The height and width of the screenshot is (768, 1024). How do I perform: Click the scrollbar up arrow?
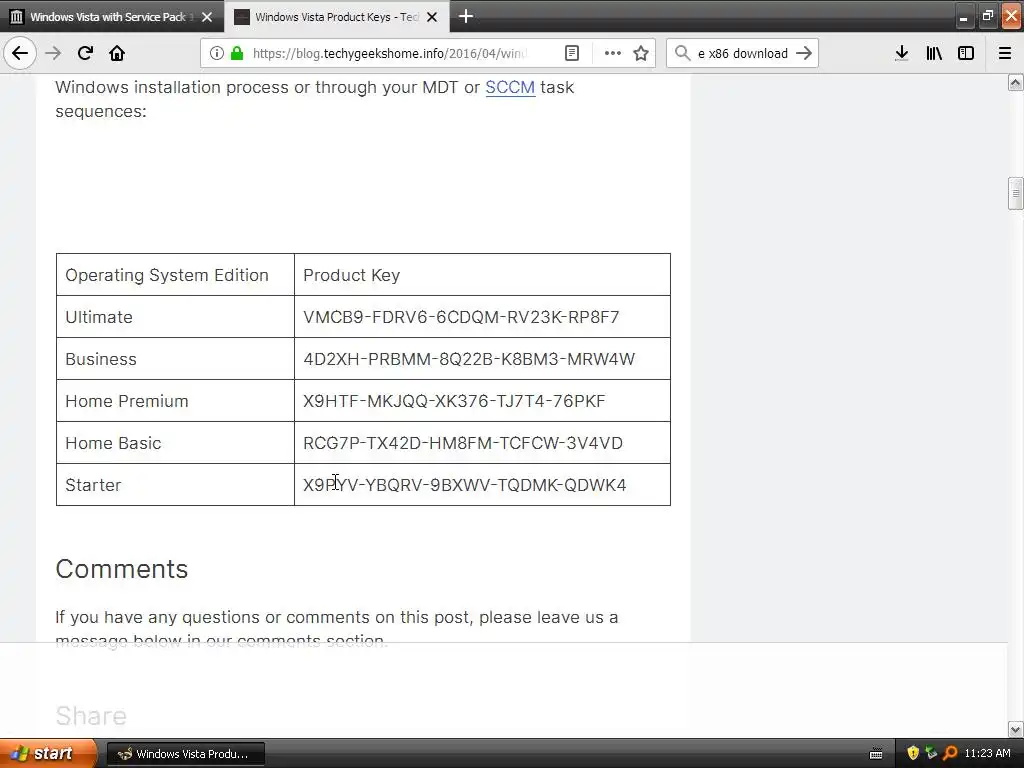1015,82
